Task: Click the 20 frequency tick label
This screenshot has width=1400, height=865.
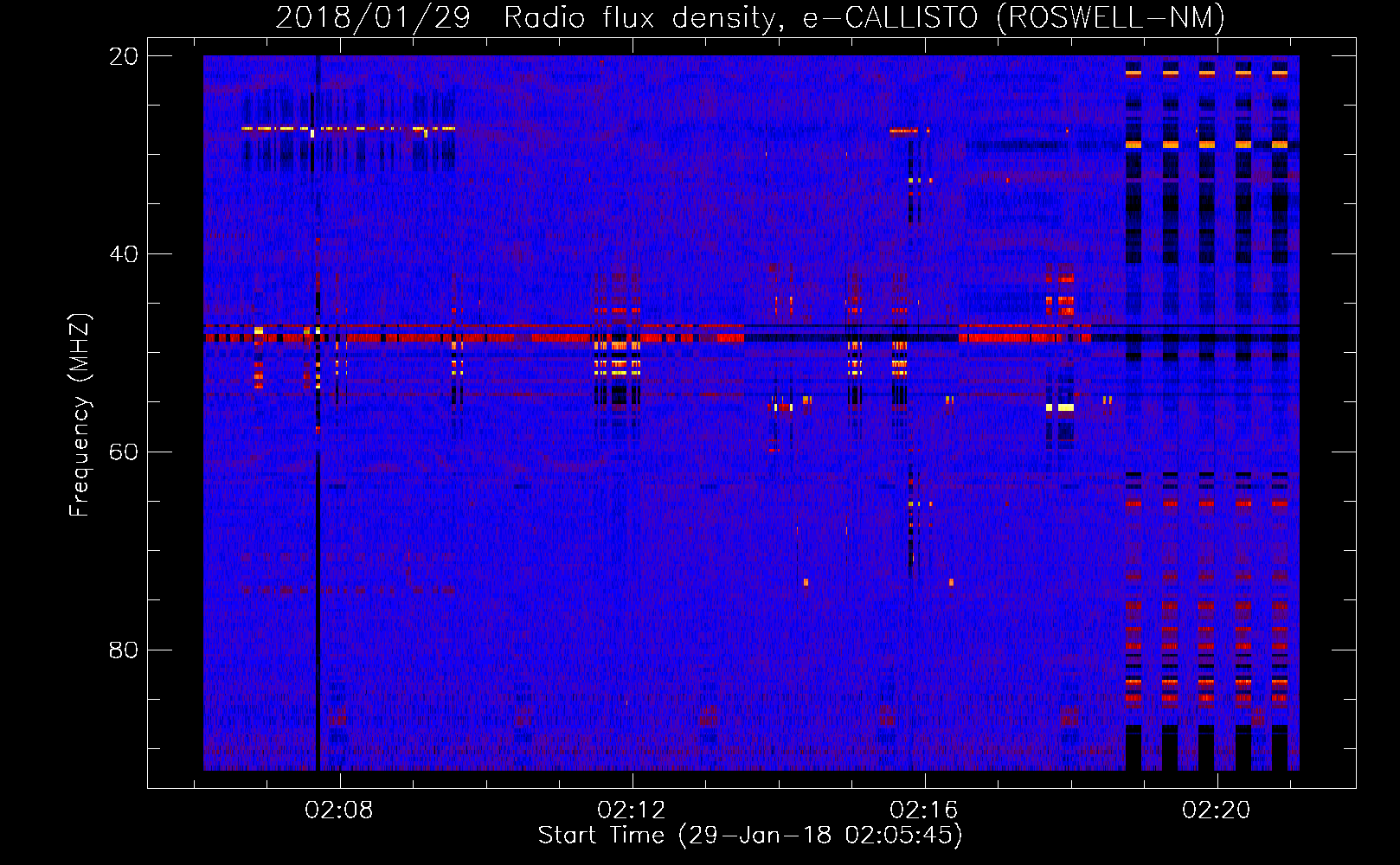Action: pyautogui.click(x=124, y=56)
